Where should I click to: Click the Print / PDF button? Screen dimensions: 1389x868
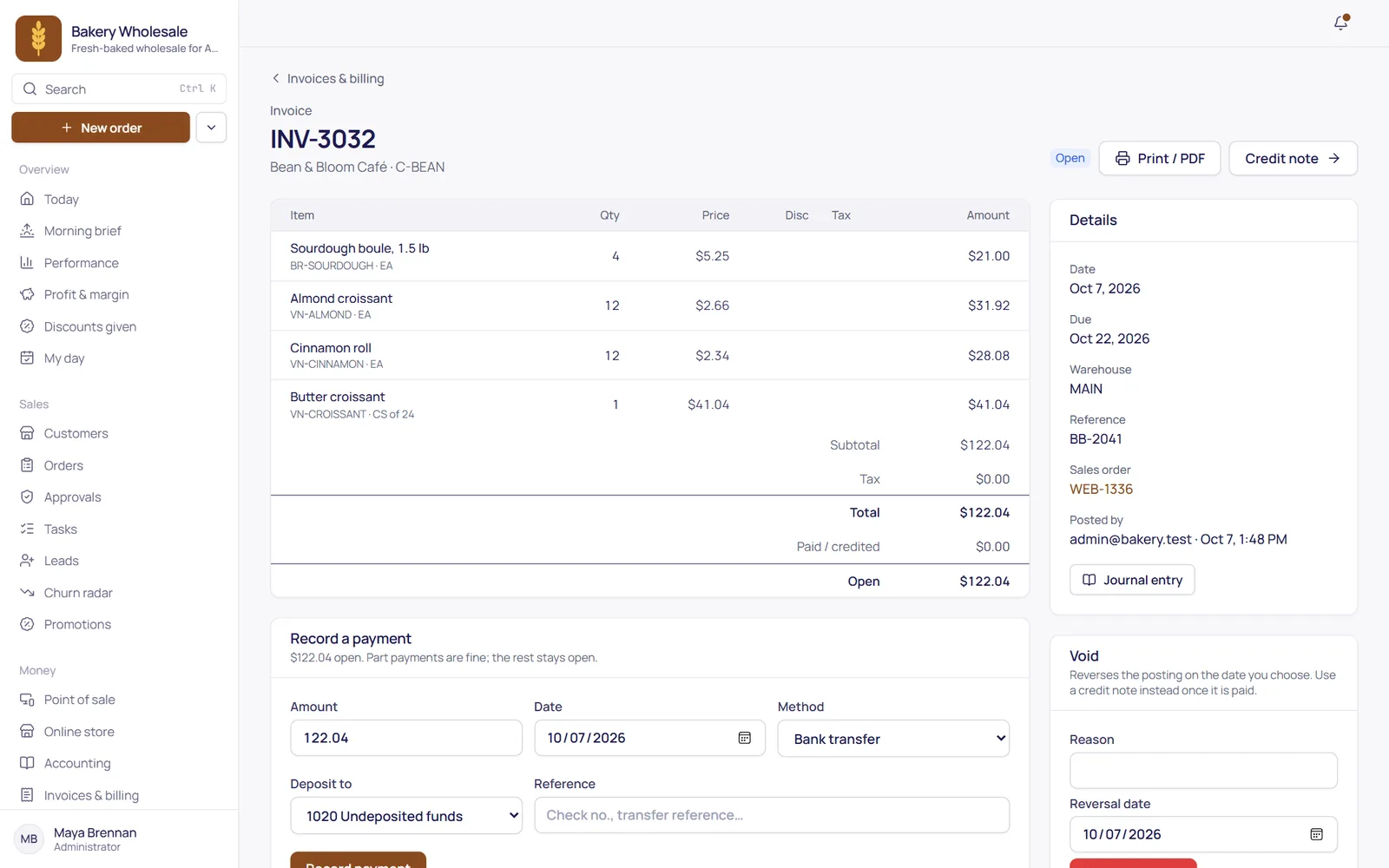point(1160,158)
